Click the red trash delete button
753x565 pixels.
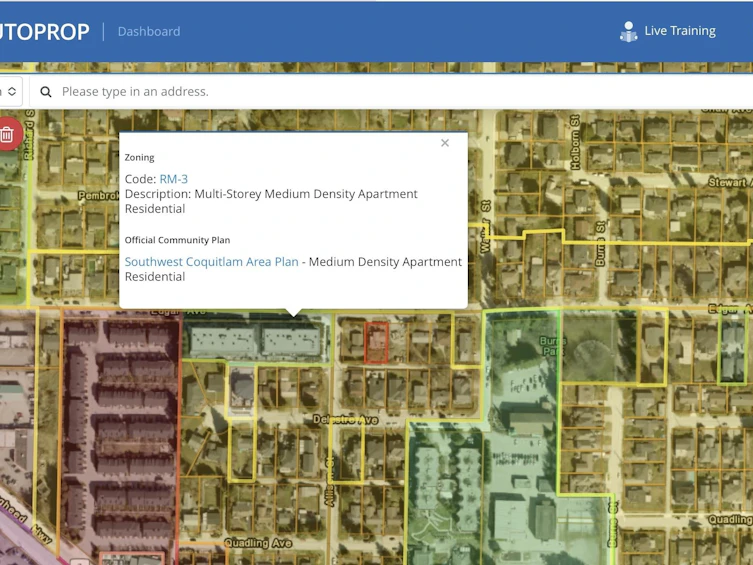(x=7, y=134)
